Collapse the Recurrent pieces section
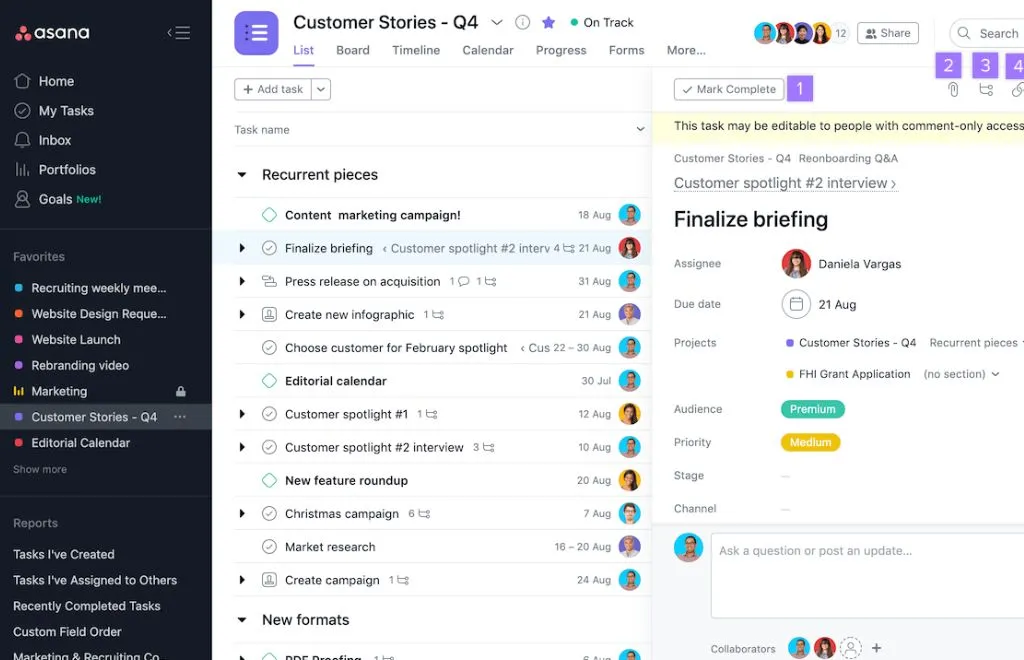 point(242,175)
